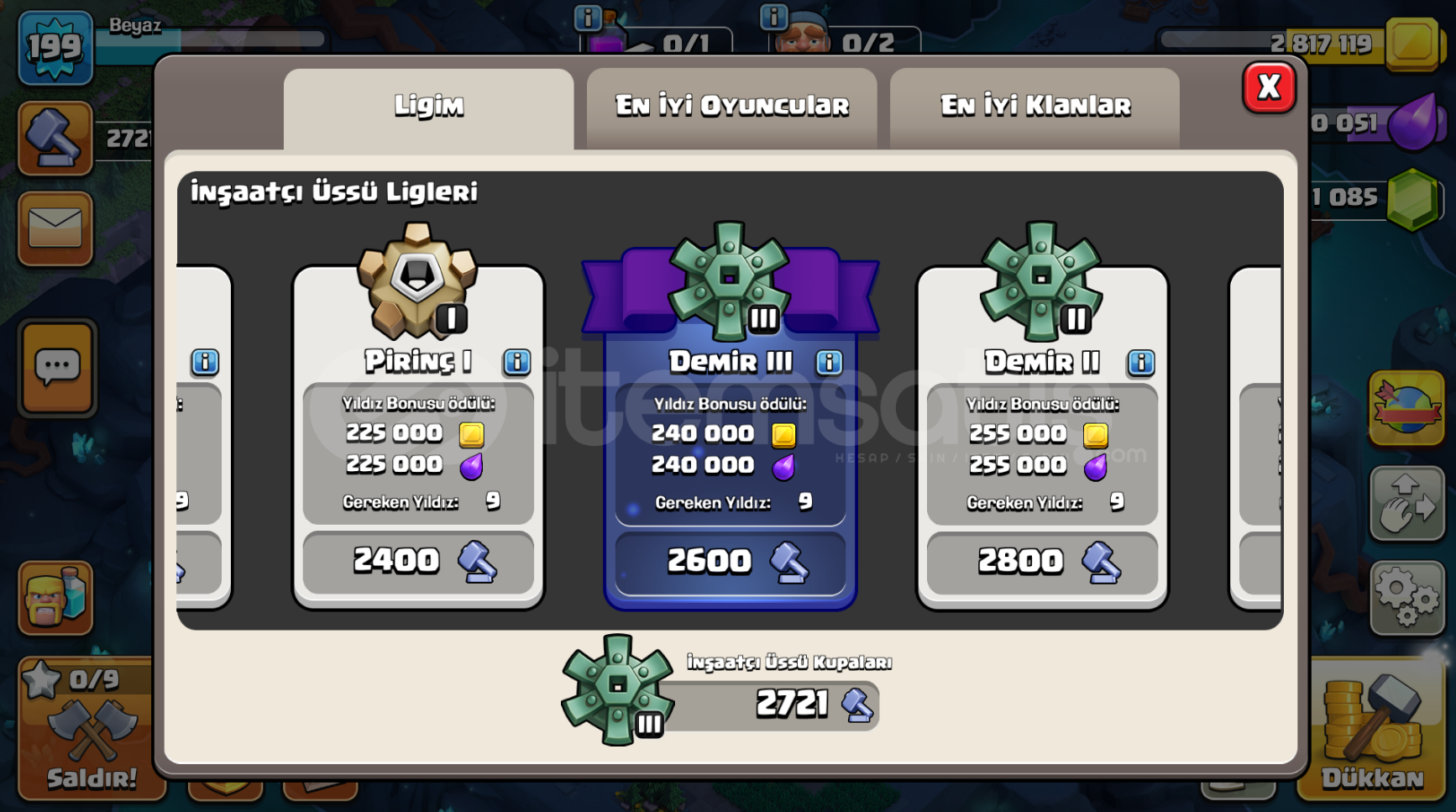Open the globe world map icon
The image size is (1456, 812).
[x=1407, y=408]
